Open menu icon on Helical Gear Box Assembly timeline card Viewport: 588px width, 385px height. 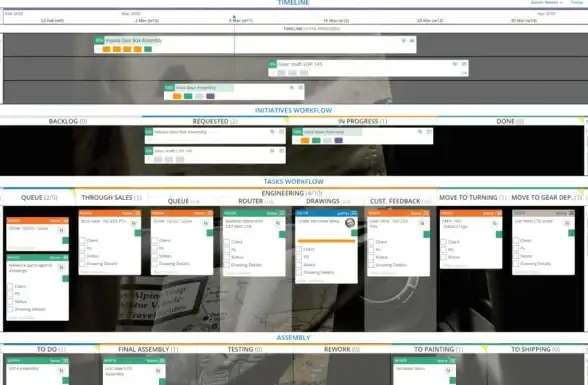412,40
